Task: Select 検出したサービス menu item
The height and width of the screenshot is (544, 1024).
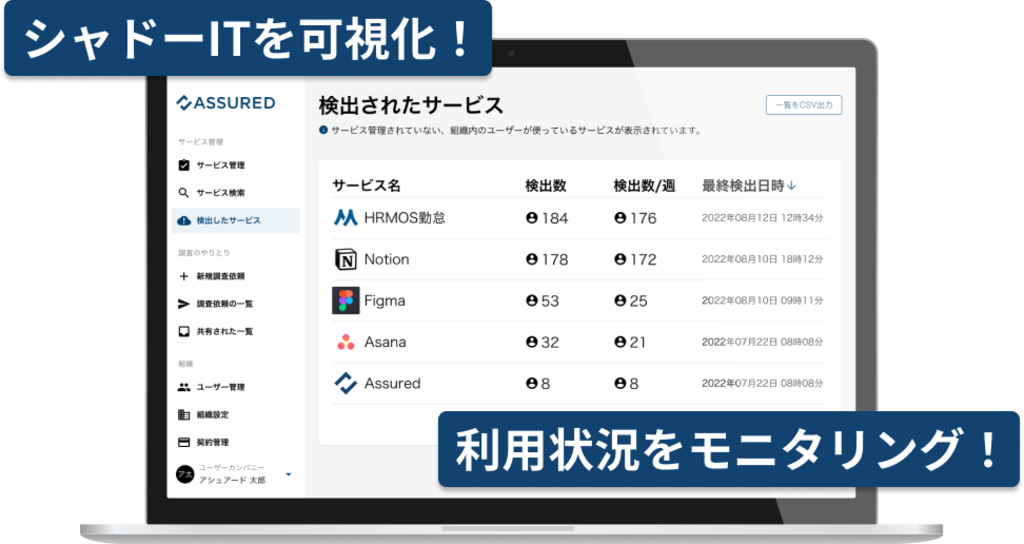Action: point(236,221)
